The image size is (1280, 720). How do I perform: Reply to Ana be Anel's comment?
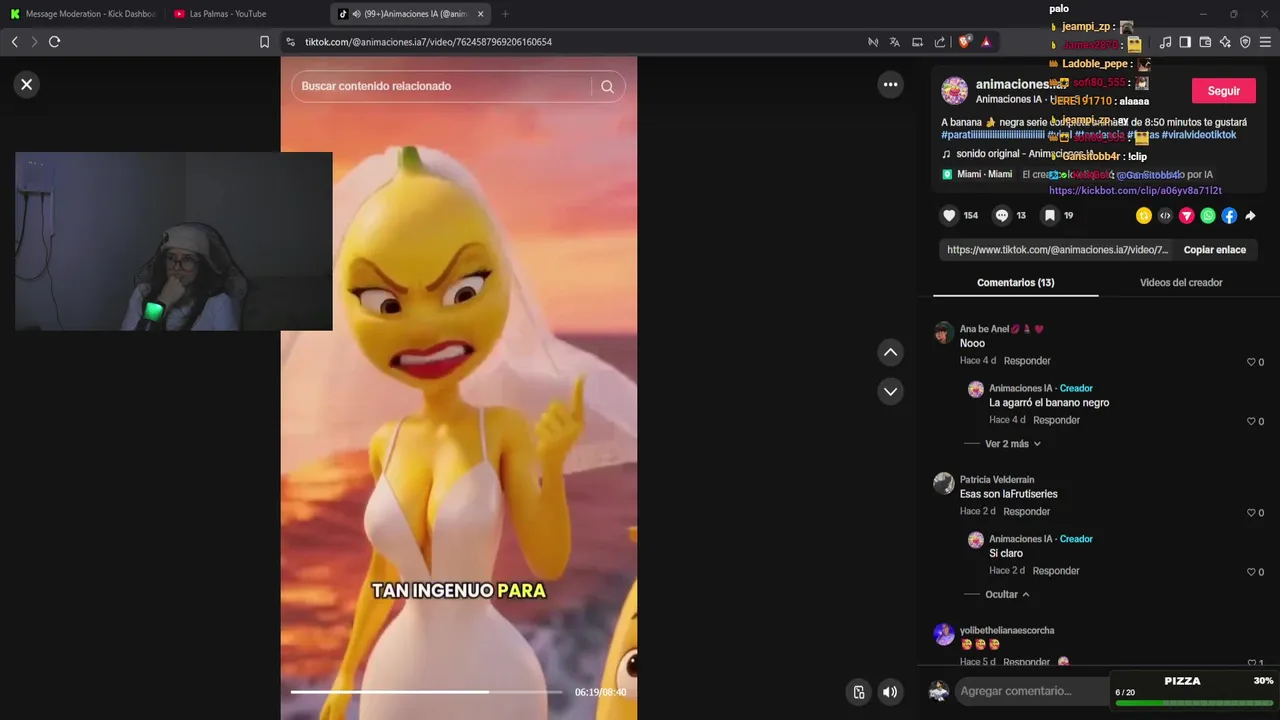(1027, 361)
